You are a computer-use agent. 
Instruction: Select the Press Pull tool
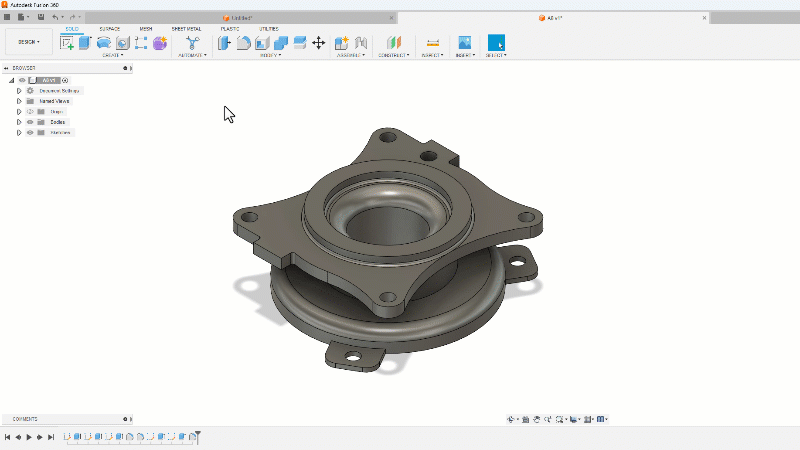tap(224, 43)
